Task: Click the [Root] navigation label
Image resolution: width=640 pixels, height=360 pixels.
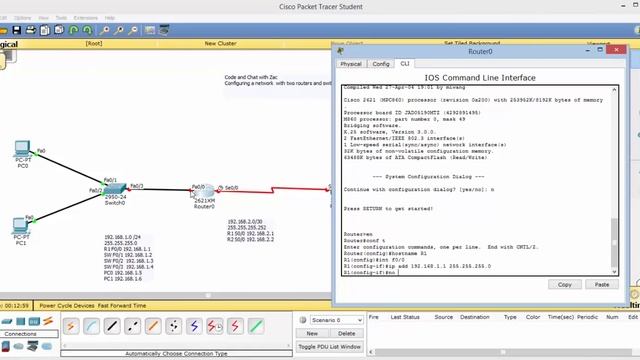Action: pos(94,43)
